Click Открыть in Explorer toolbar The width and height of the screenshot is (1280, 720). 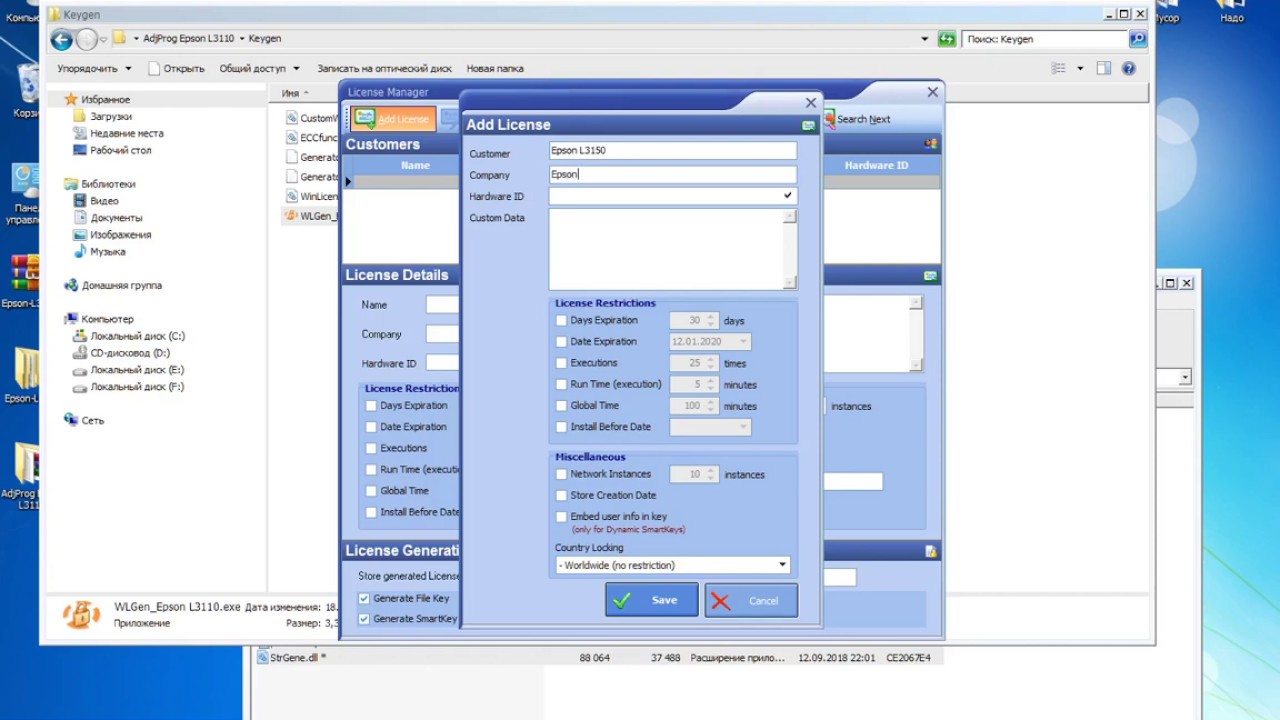[176, 68]
